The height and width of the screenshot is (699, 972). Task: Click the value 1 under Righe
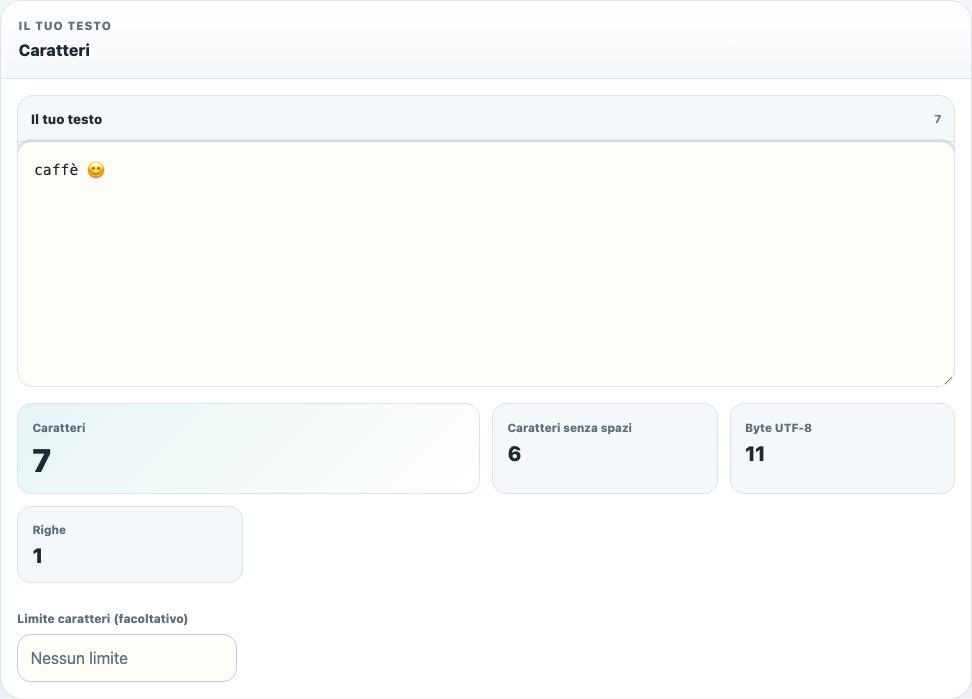point(38,556)
